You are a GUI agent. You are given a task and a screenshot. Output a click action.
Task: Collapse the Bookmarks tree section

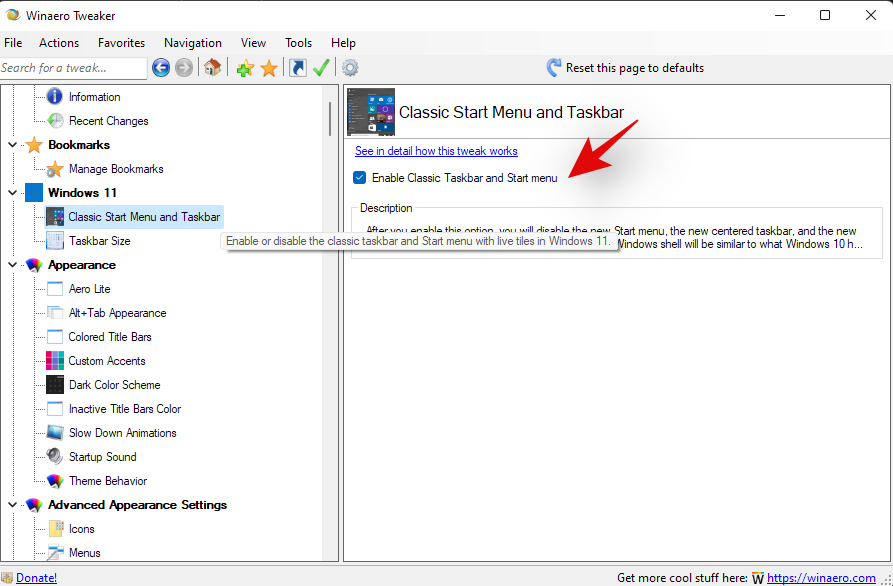pyautogui.click(x=13, y=145)
